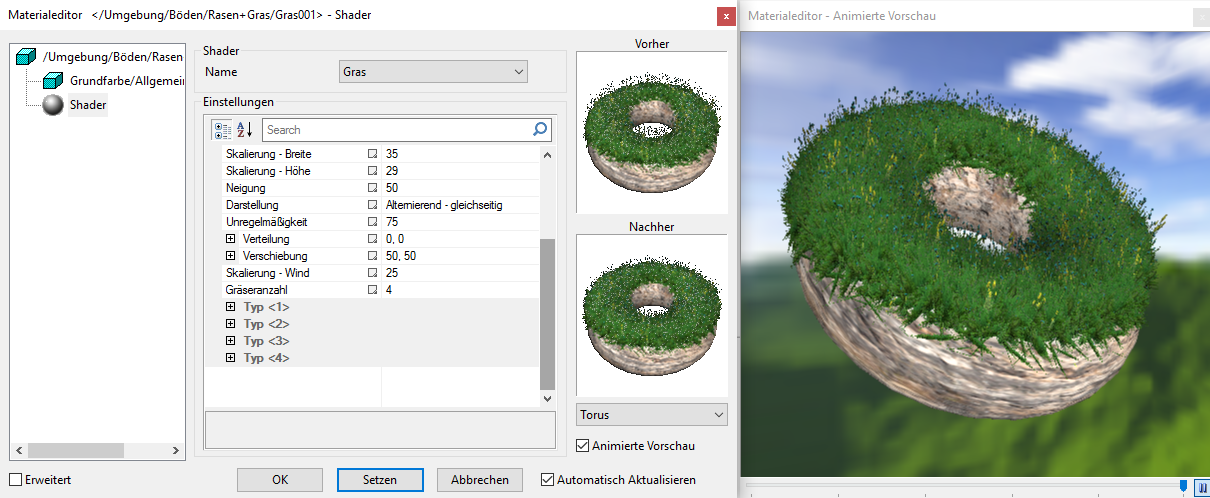
Task: Click the Vorher torus preview thumbnail
Action: pyautogui.click(x=652, y=132)
